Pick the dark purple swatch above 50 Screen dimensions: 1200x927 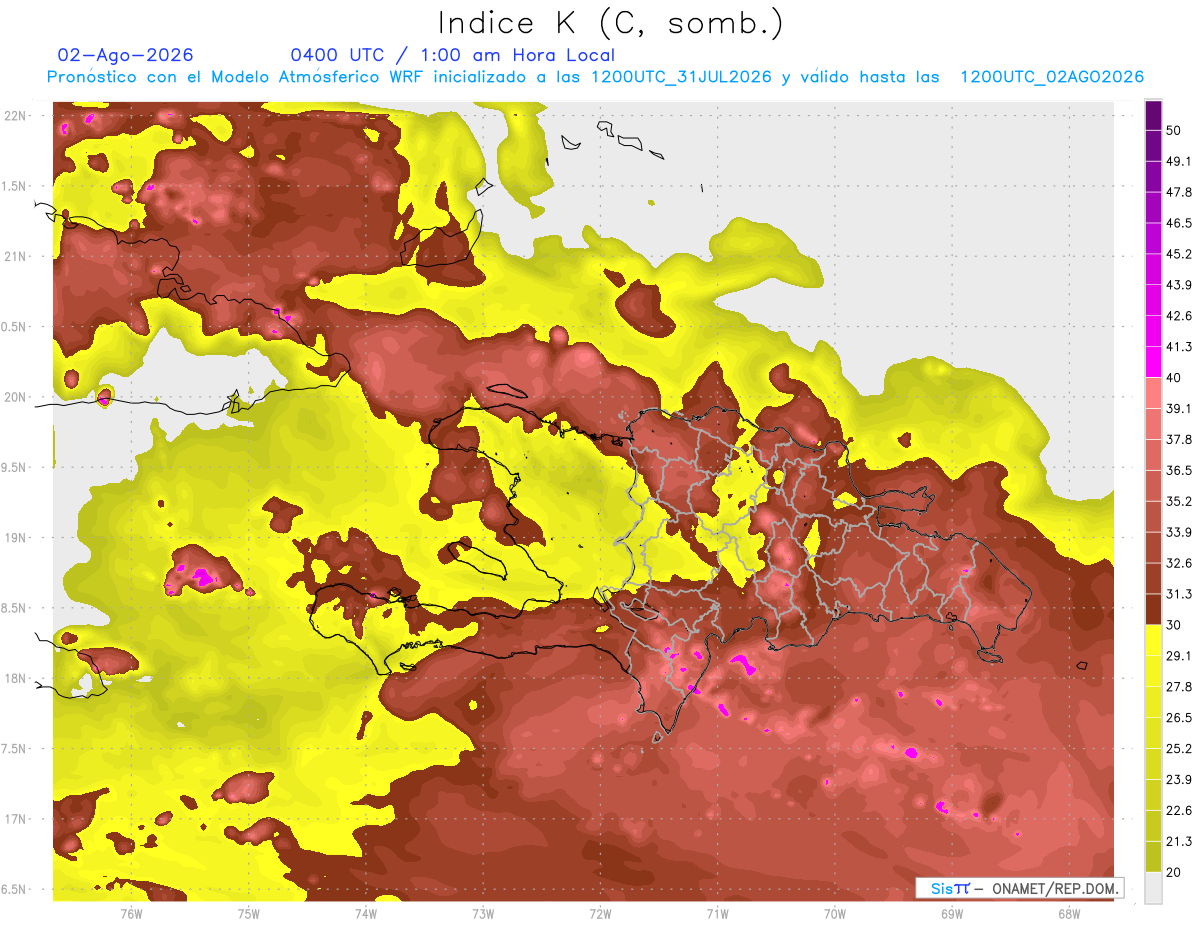pyautogui.click(x=1153, y=115)
